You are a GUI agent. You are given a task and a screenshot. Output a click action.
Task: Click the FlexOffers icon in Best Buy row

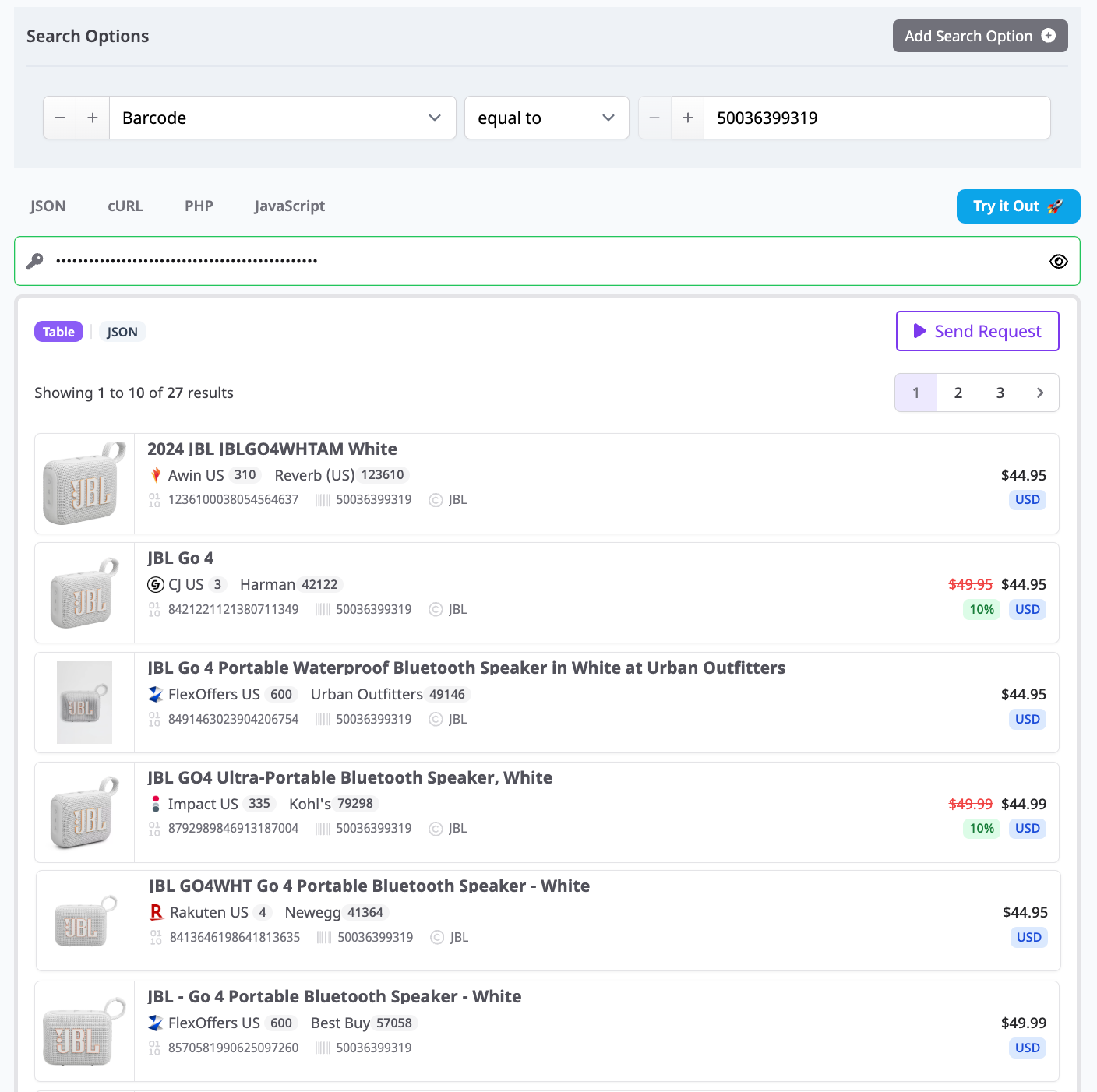[x=156, y=1023]
